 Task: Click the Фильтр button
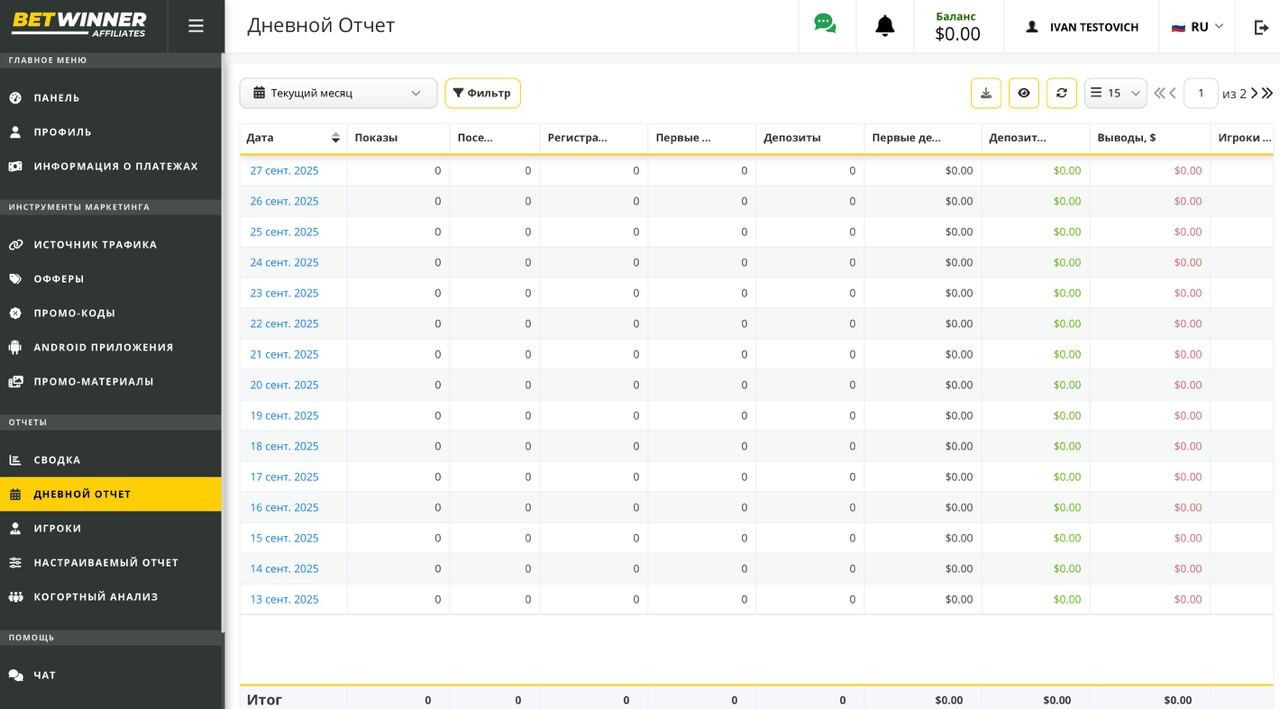coord(482,93)
